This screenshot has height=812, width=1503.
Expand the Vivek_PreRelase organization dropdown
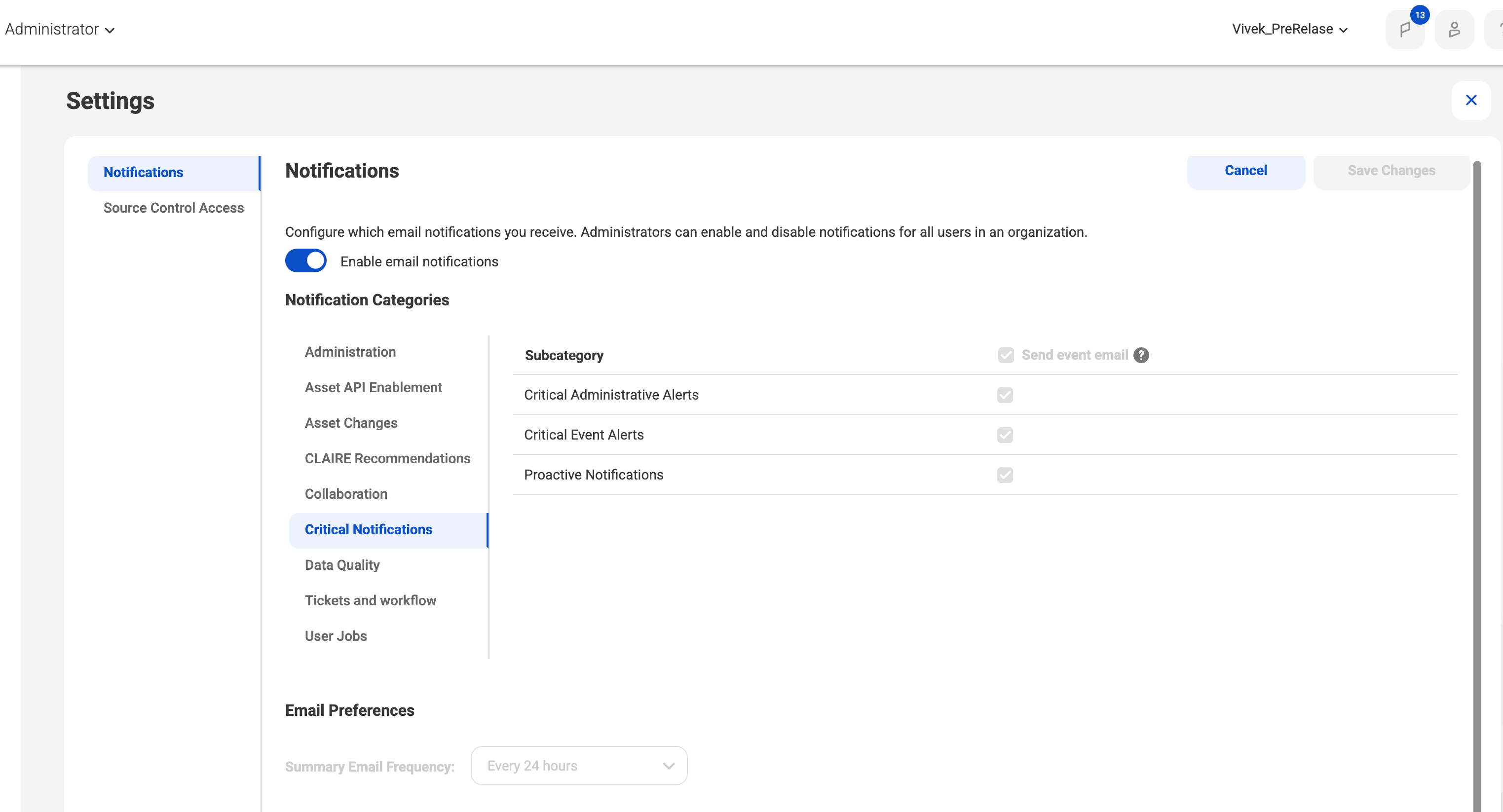point(1289,29)
